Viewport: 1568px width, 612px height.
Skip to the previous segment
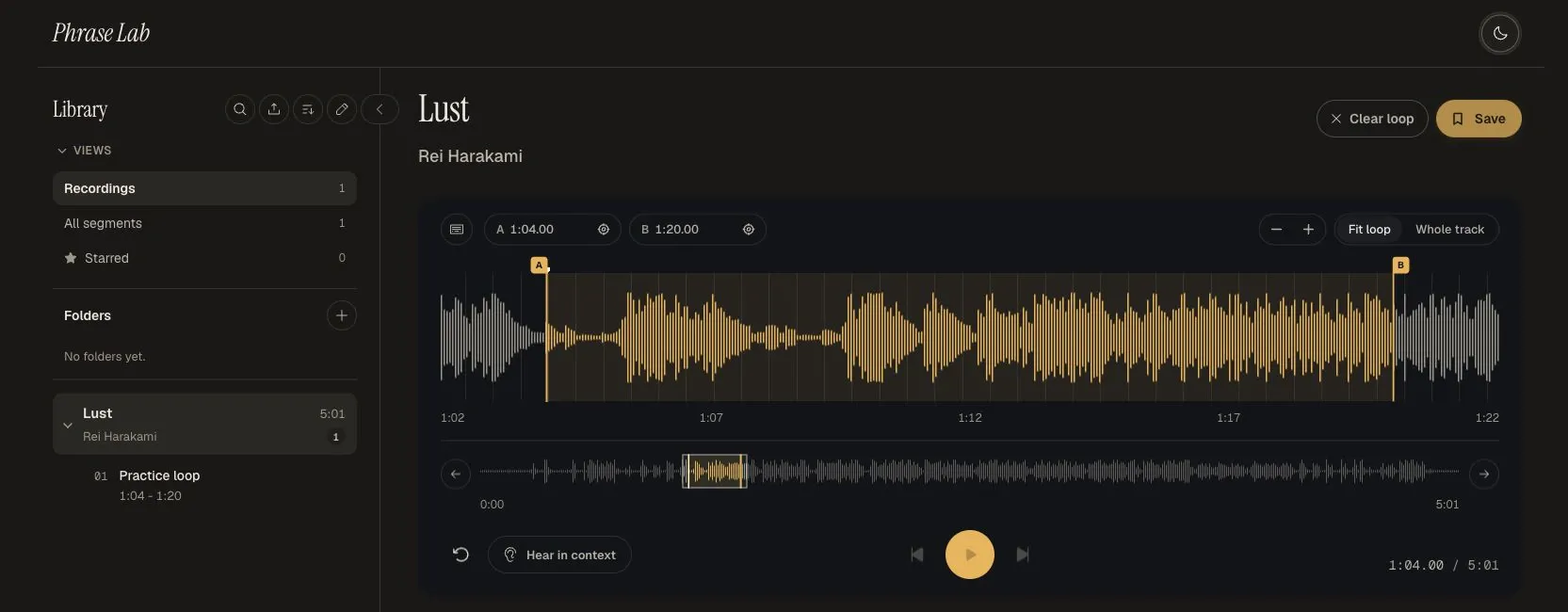tap(917, 555)
